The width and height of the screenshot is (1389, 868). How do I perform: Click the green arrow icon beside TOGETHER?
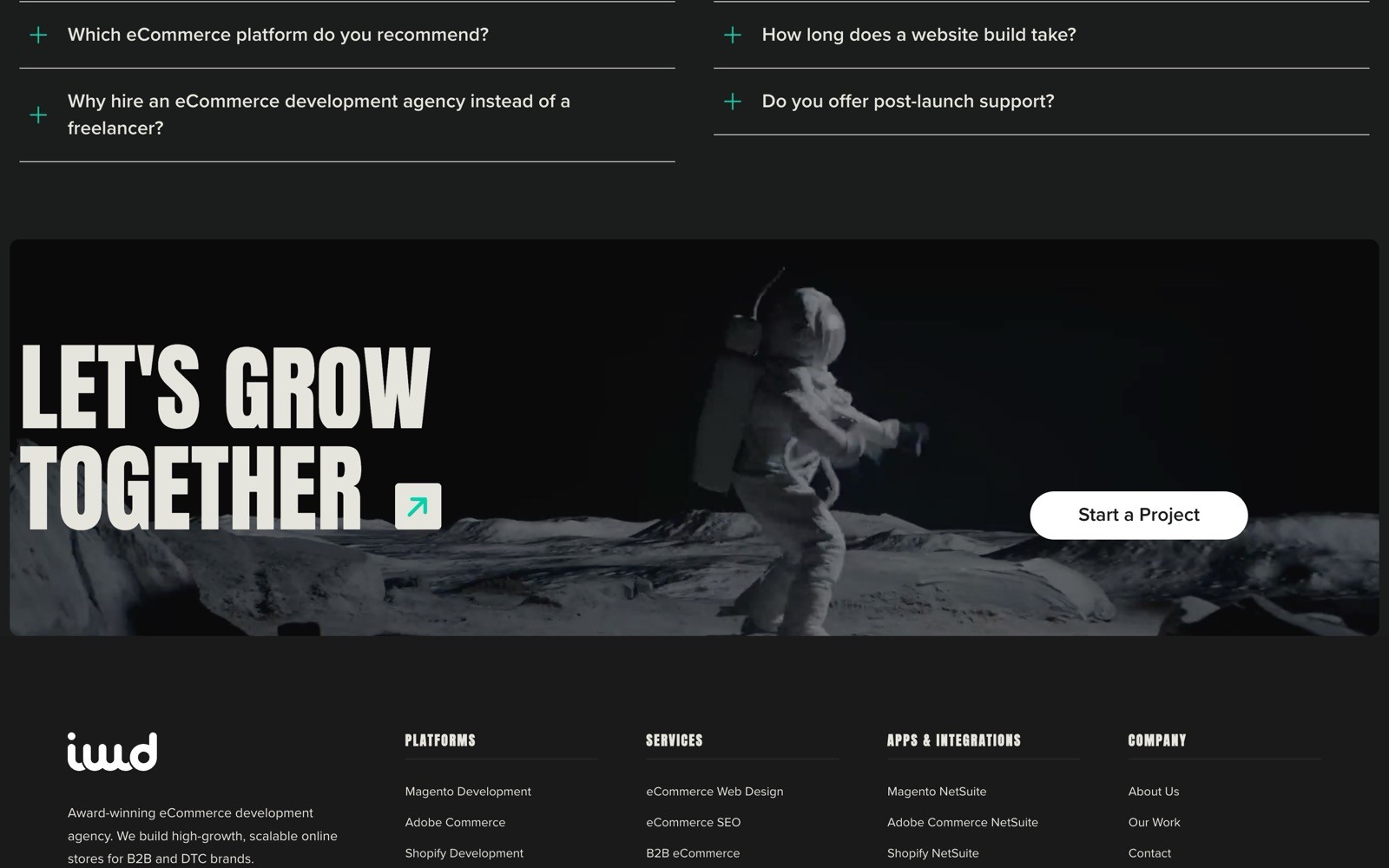(x=418, y=506)
